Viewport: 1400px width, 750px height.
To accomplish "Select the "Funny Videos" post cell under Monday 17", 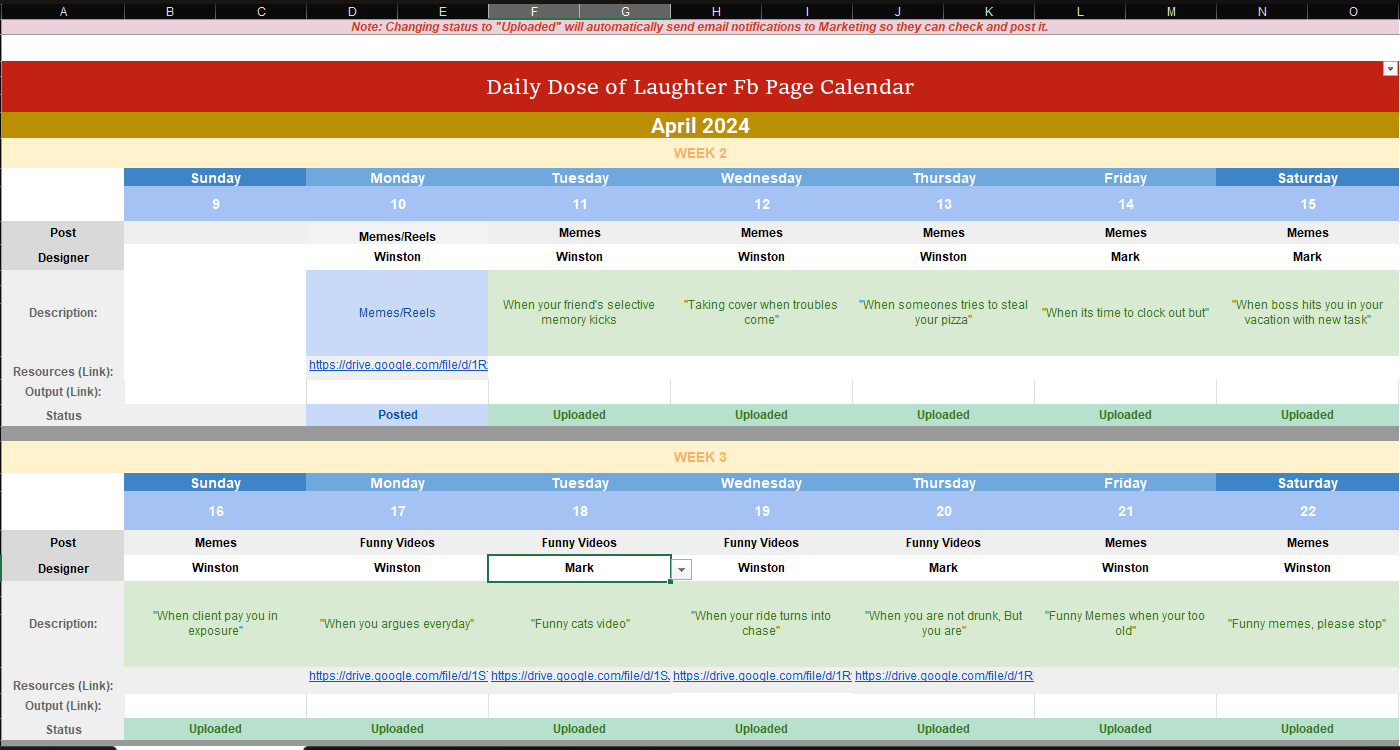I will coord(398,543).
